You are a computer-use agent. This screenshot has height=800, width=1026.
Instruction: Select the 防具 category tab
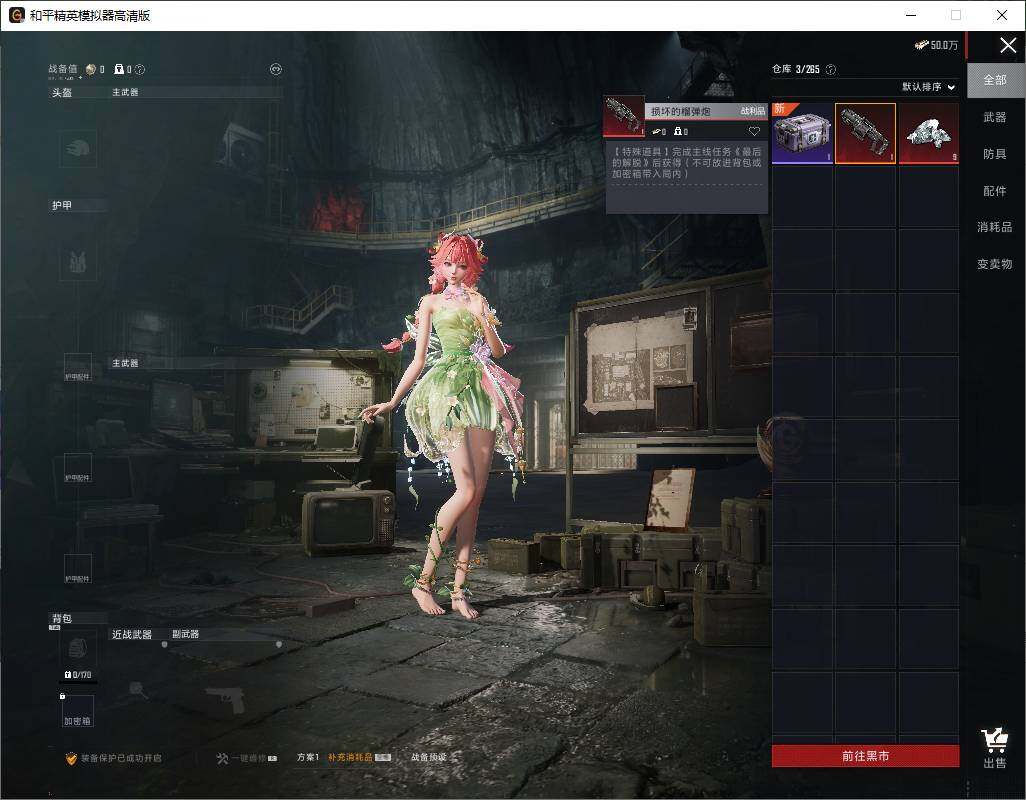pos(995,154)
